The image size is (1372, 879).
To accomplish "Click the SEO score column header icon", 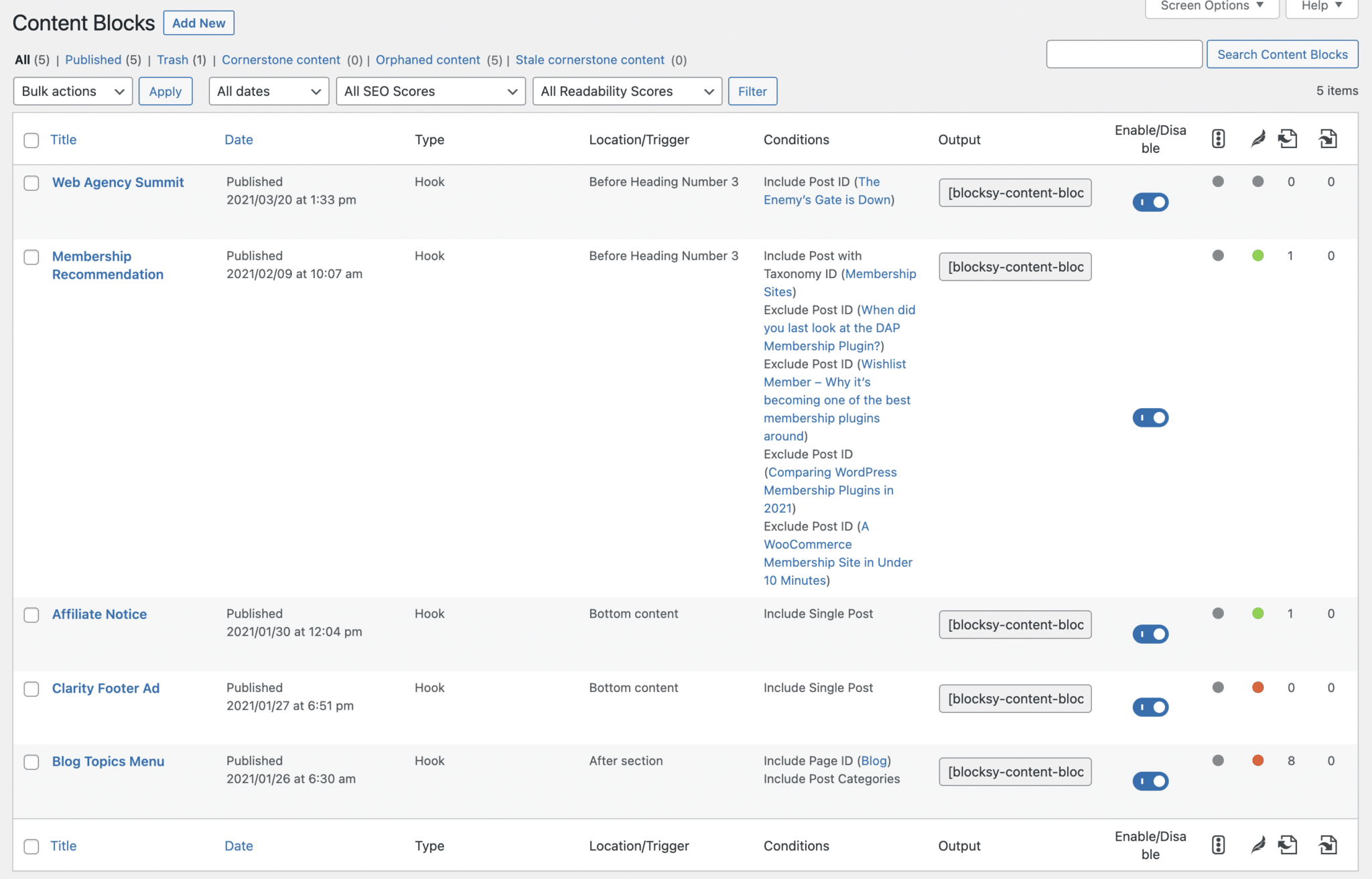I will tap(1218, 139).
